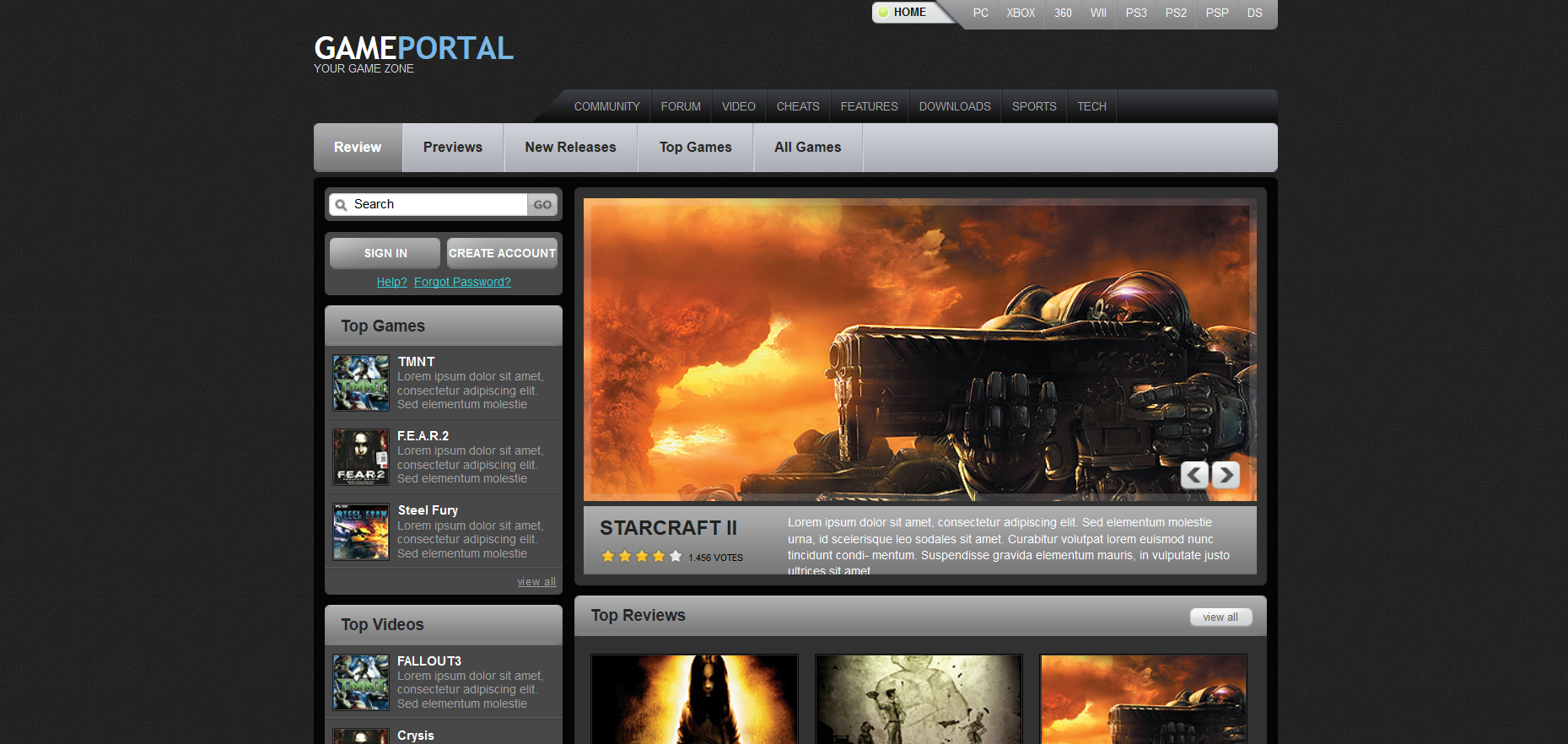Click view all under Top Games list
1568x744 pixels.
click(536, 582)
